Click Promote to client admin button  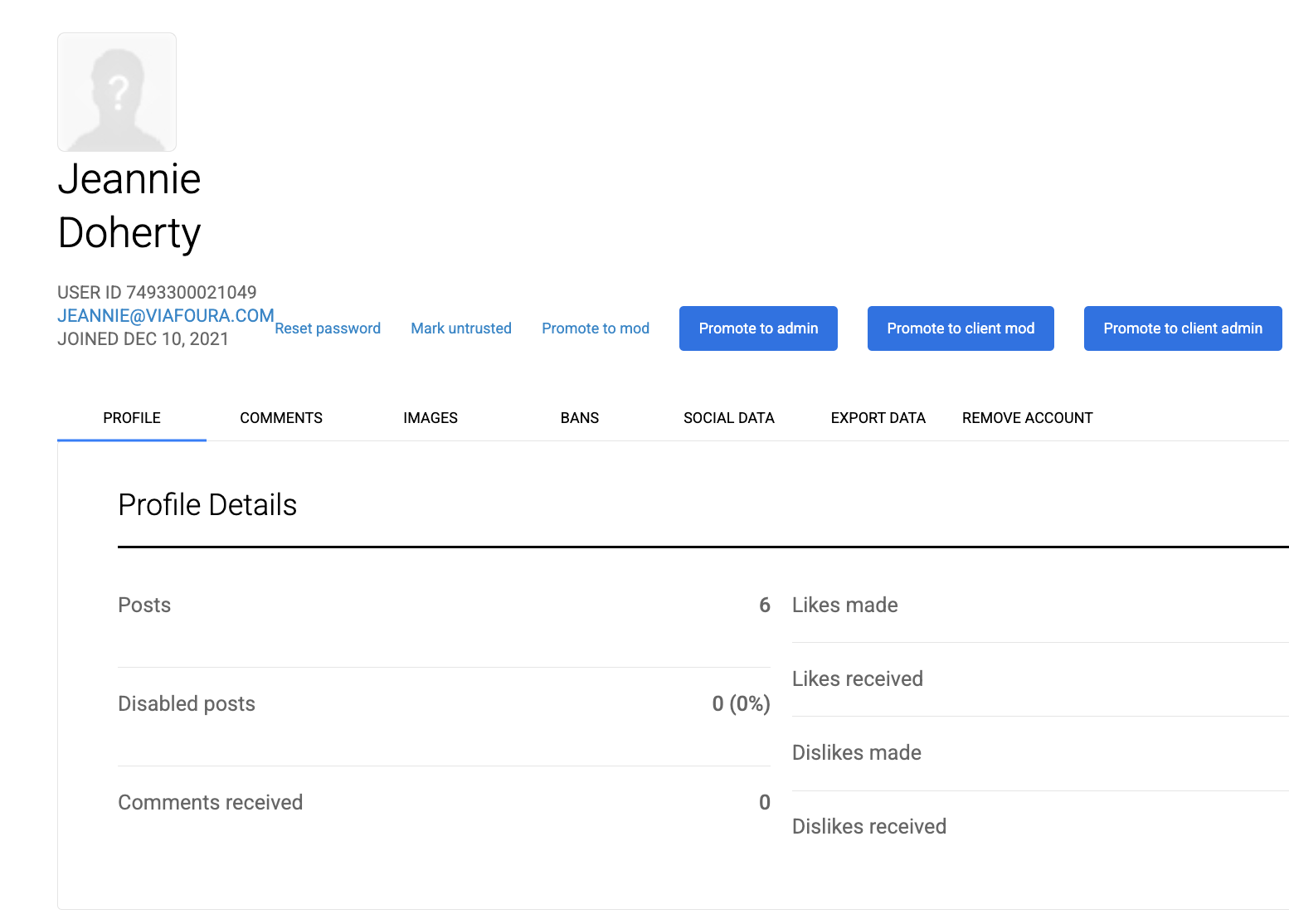tap(1183, 328)
